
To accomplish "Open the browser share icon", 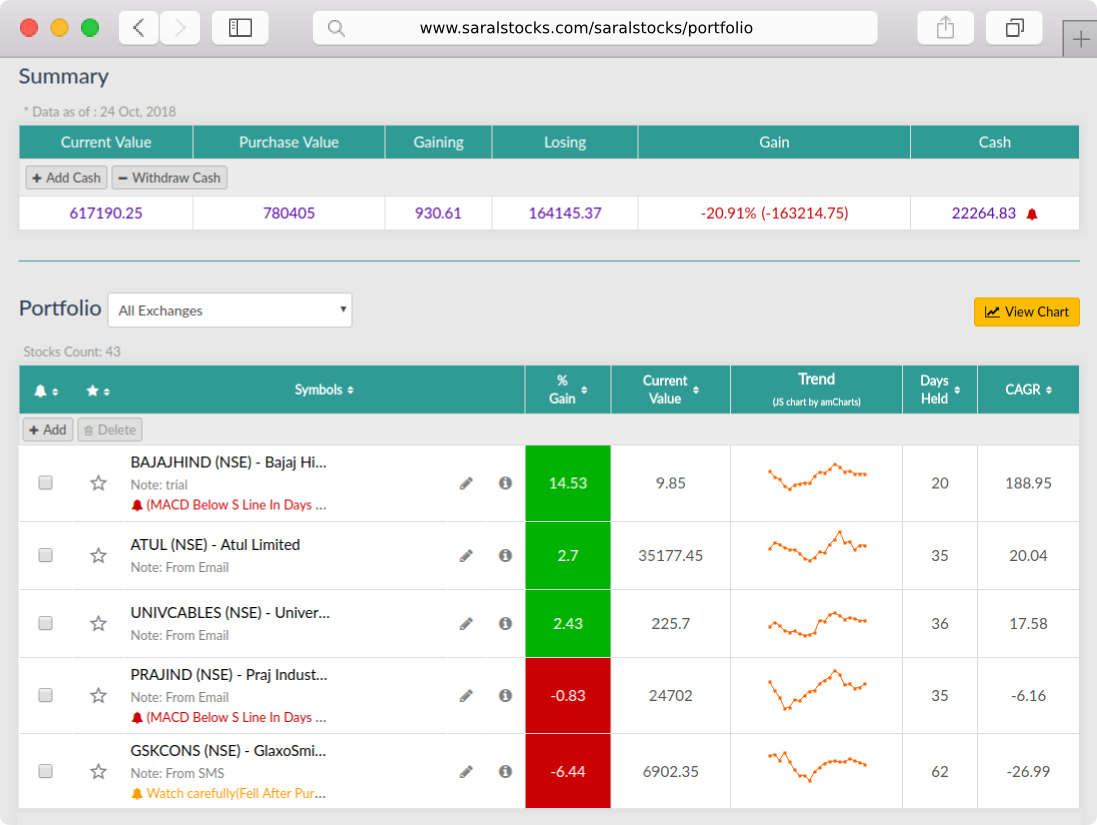I will 945,28.
